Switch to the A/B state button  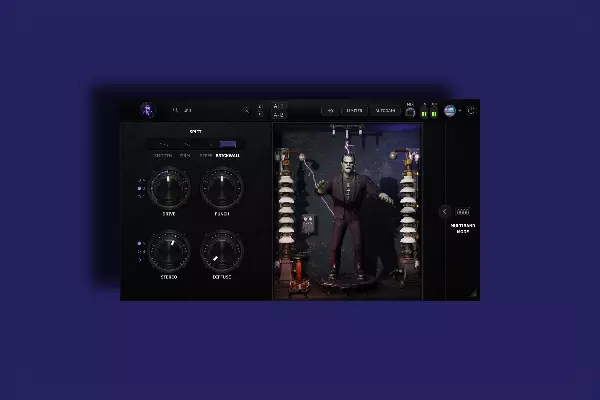click(x=279, y=106)
